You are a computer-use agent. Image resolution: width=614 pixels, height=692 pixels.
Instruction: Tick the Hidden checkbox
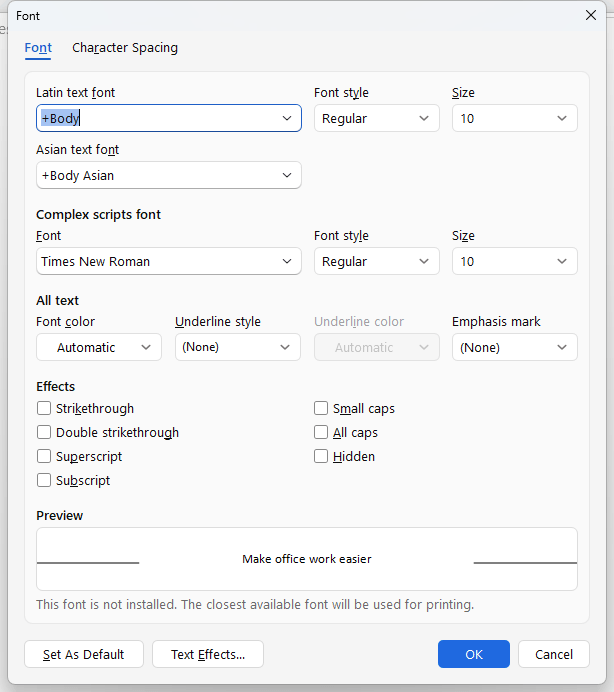tap(321, 456)
